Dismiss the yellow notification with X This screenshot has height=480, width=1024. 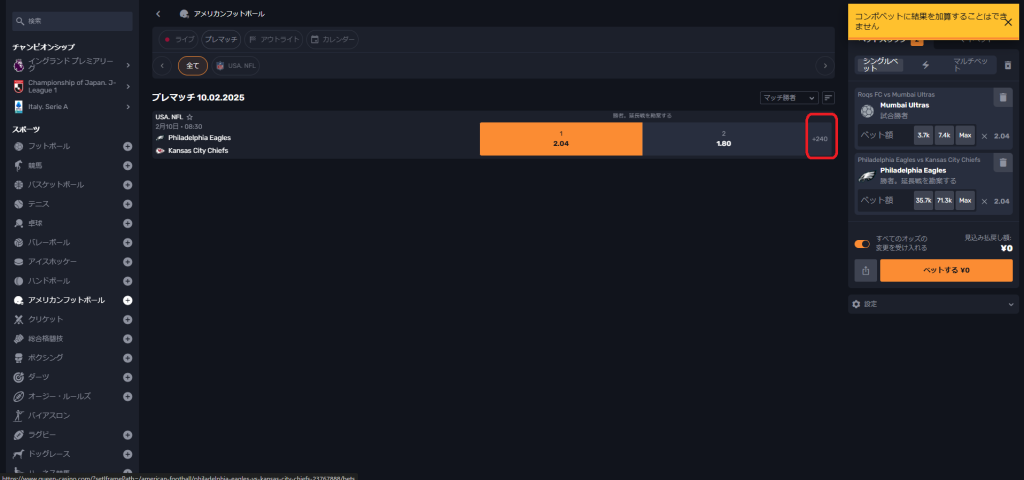(1008, 22)
